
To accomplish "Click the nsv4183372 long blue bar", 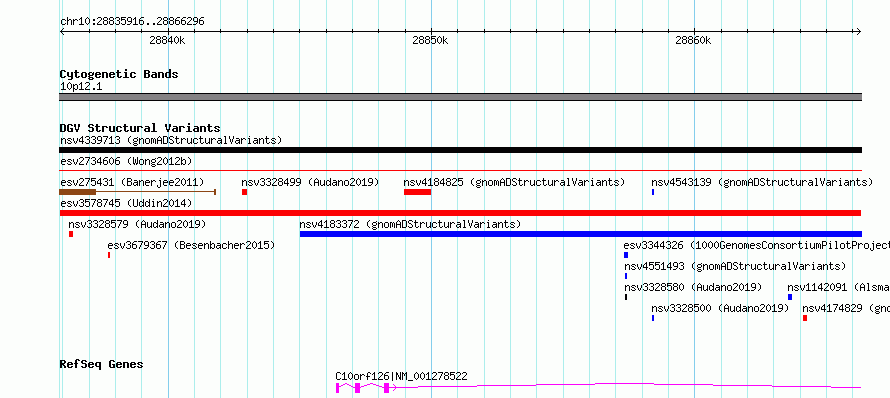I will 581,234.
